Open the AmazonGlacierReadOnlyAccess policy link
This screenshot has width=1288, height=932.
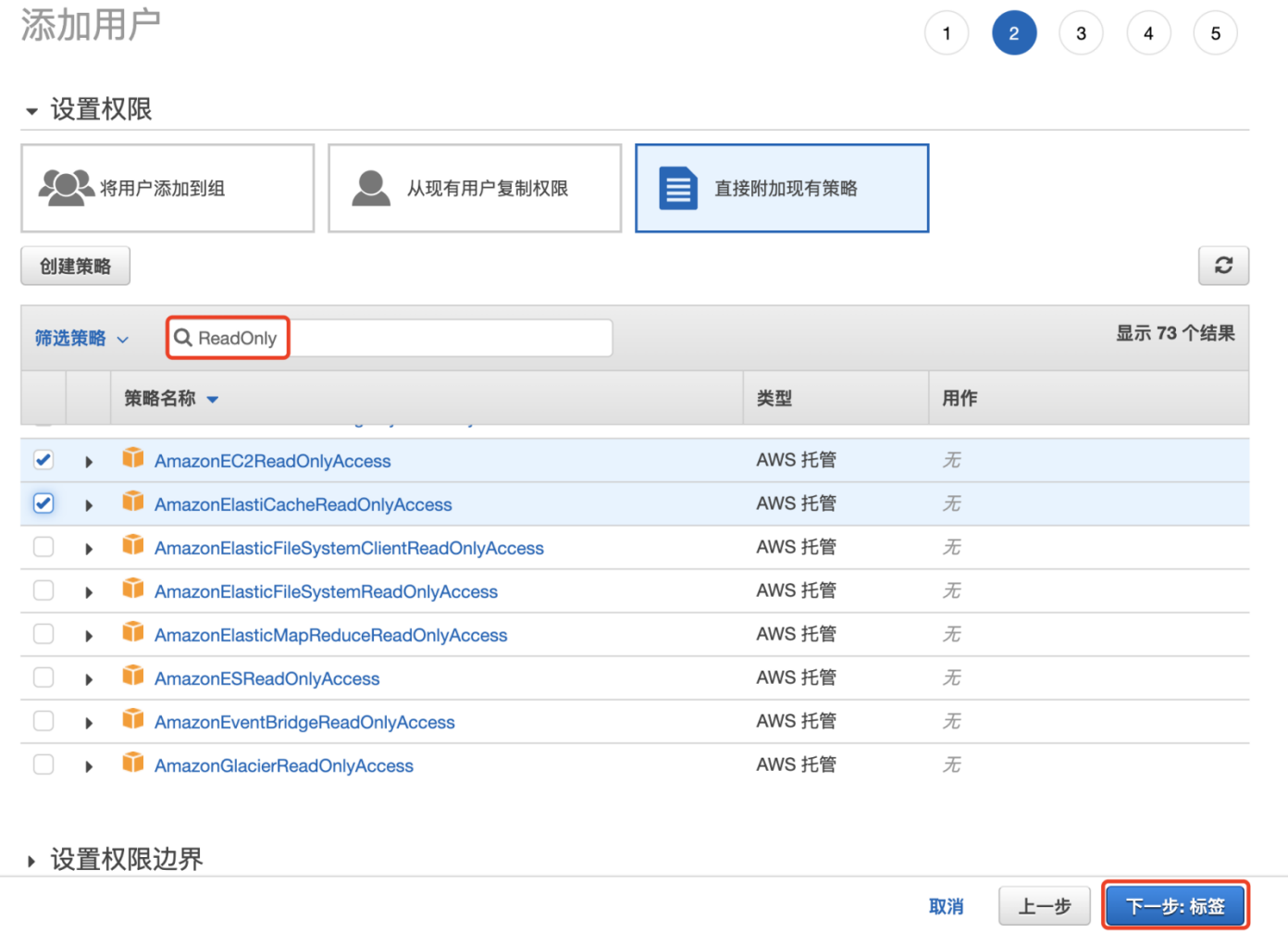(284, 765)
